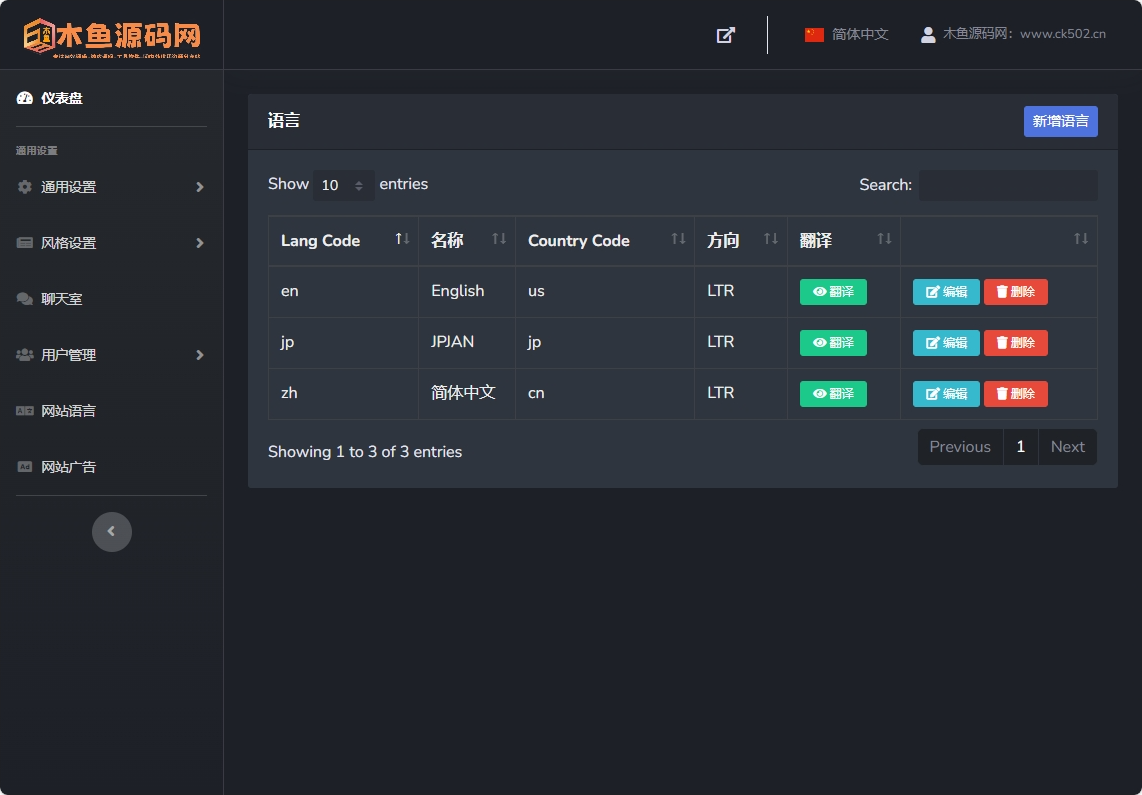Expand the 风格设置 submenu chevron

coord(200,243)
